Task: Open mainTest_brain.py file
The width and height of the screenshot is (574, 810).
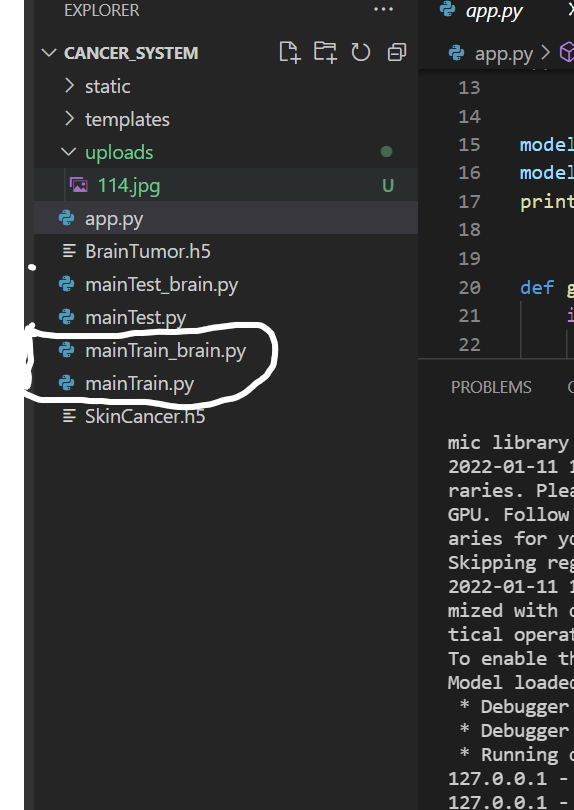Action: pos(226,284)
